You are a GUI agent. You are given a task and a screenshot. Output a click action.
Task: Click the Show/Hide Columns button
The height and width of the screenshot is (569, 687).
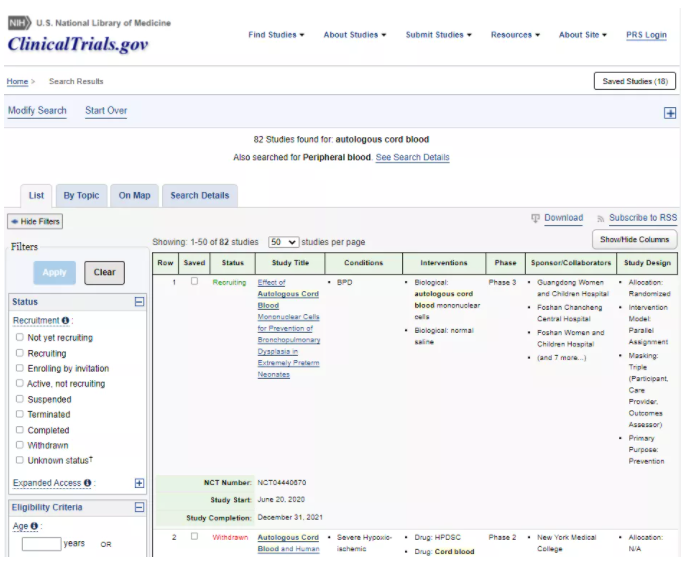click(634, 240)
